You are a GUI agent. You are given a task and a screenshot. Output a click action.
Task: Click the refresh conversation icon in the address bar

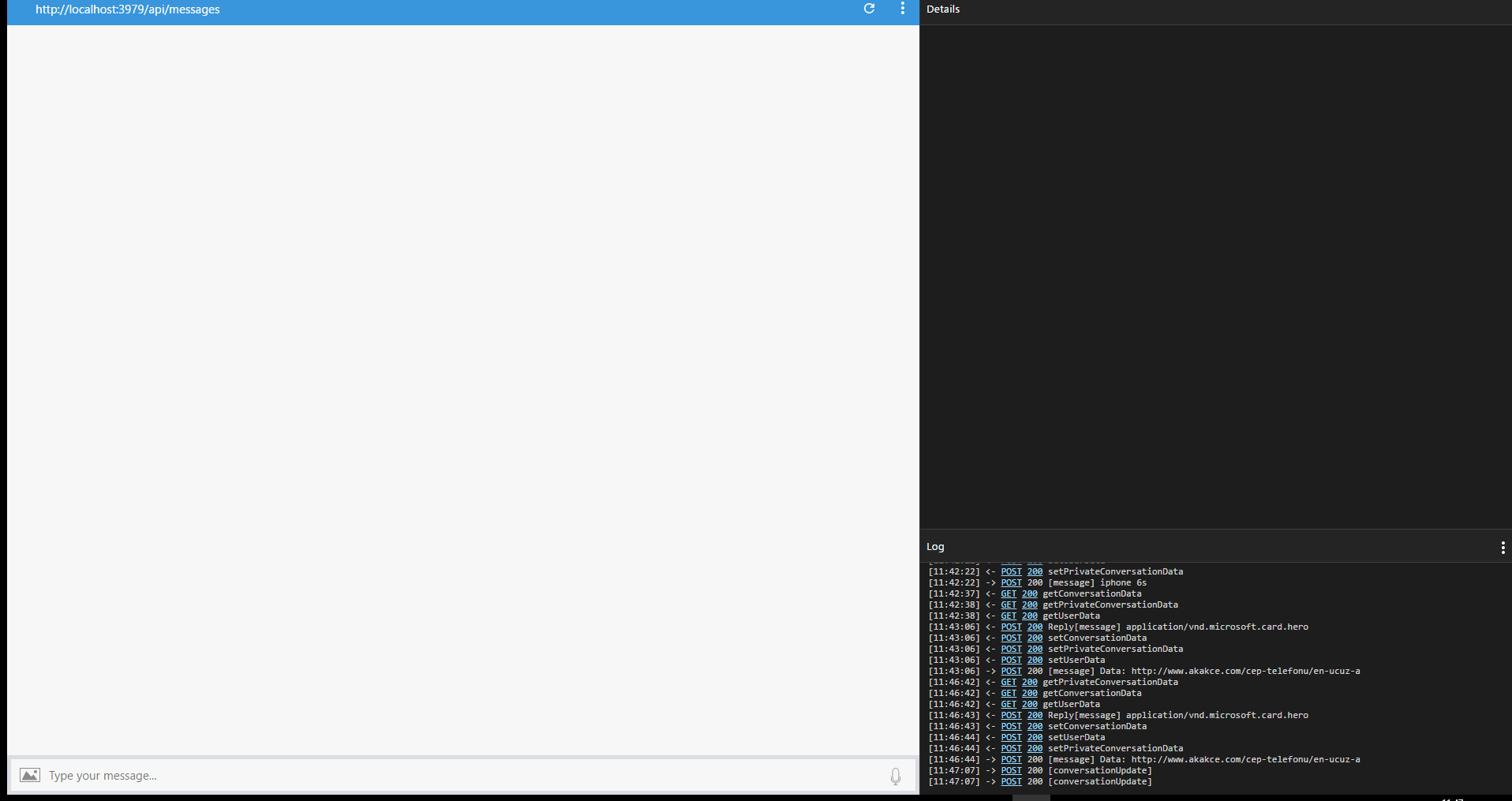coord(869,9)
